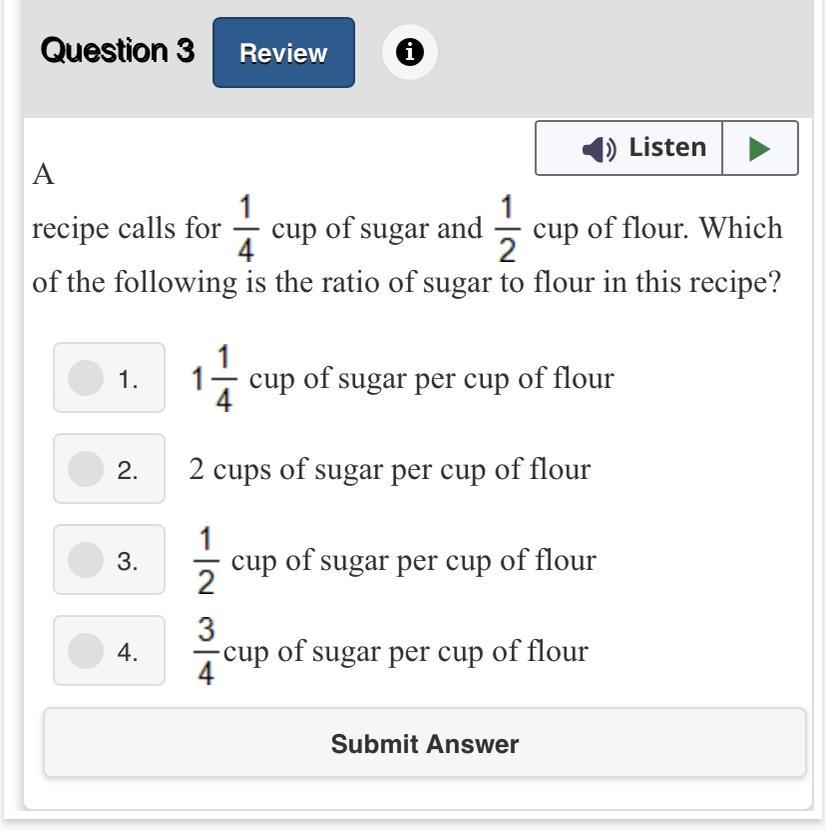
Task: Click the Listen label text
Action: tap(667, 148)
